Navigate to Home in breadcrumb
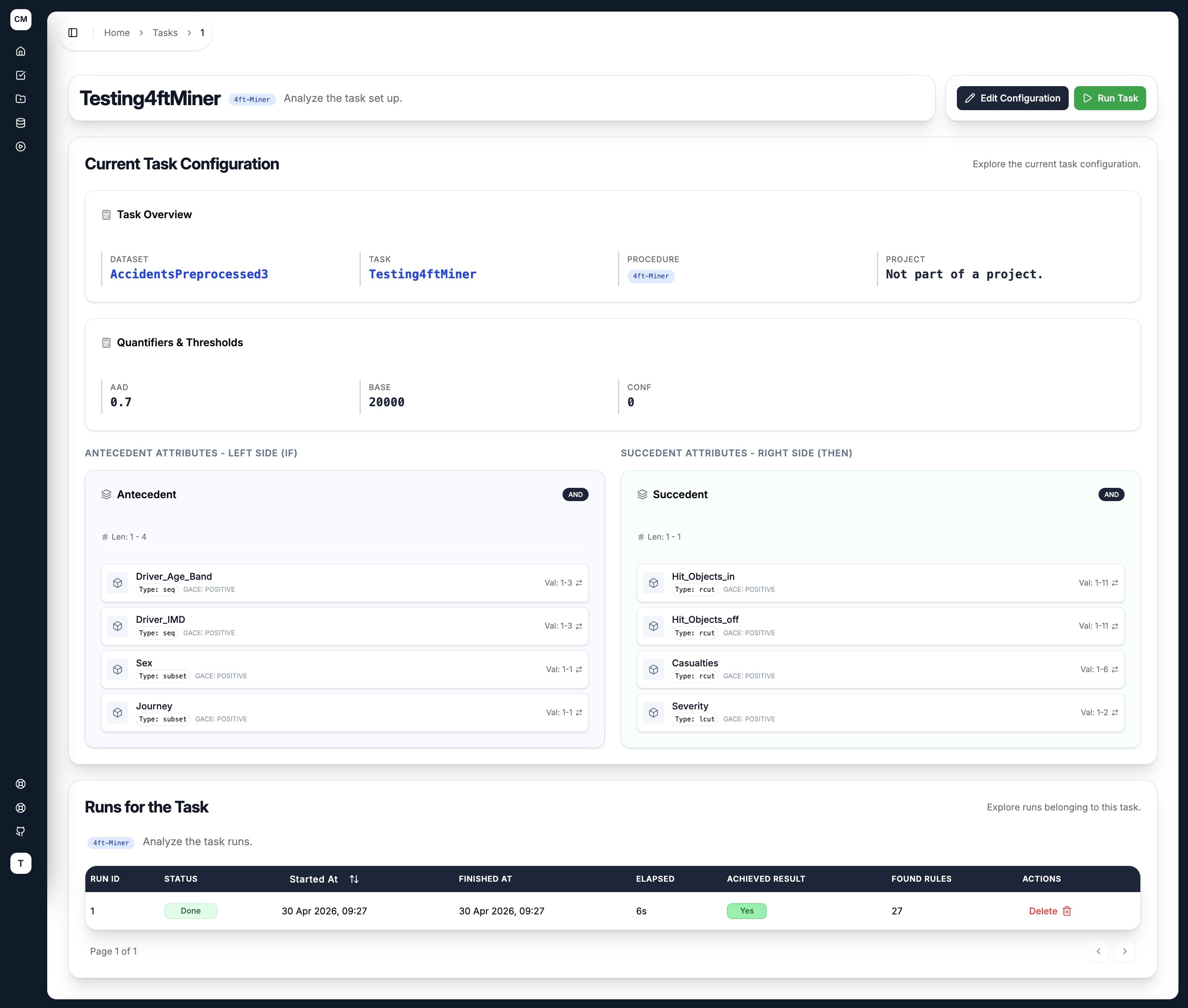The image size is (1188, 1008). click(116, 33)
